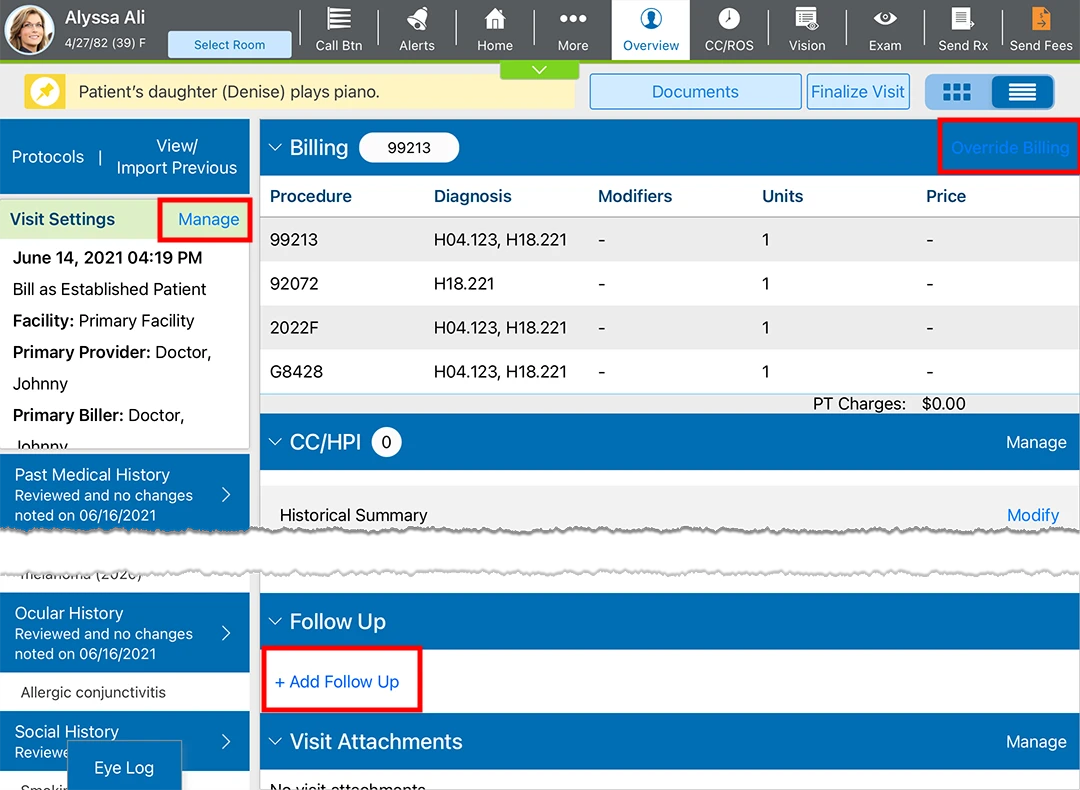Open the Exam eye icon
The image size is (1080, 790).
(885, 21)
